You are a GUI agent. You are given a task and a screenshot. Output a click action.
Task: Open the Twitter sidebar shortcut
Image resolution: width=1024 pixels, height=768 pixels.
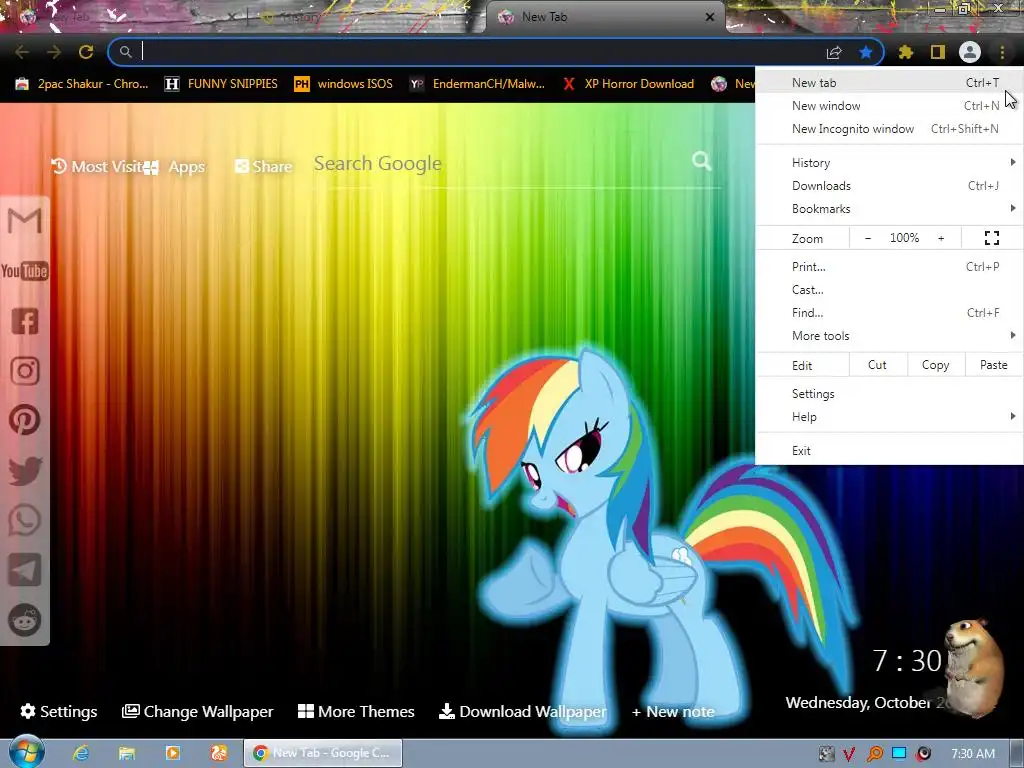click(25, 471)
